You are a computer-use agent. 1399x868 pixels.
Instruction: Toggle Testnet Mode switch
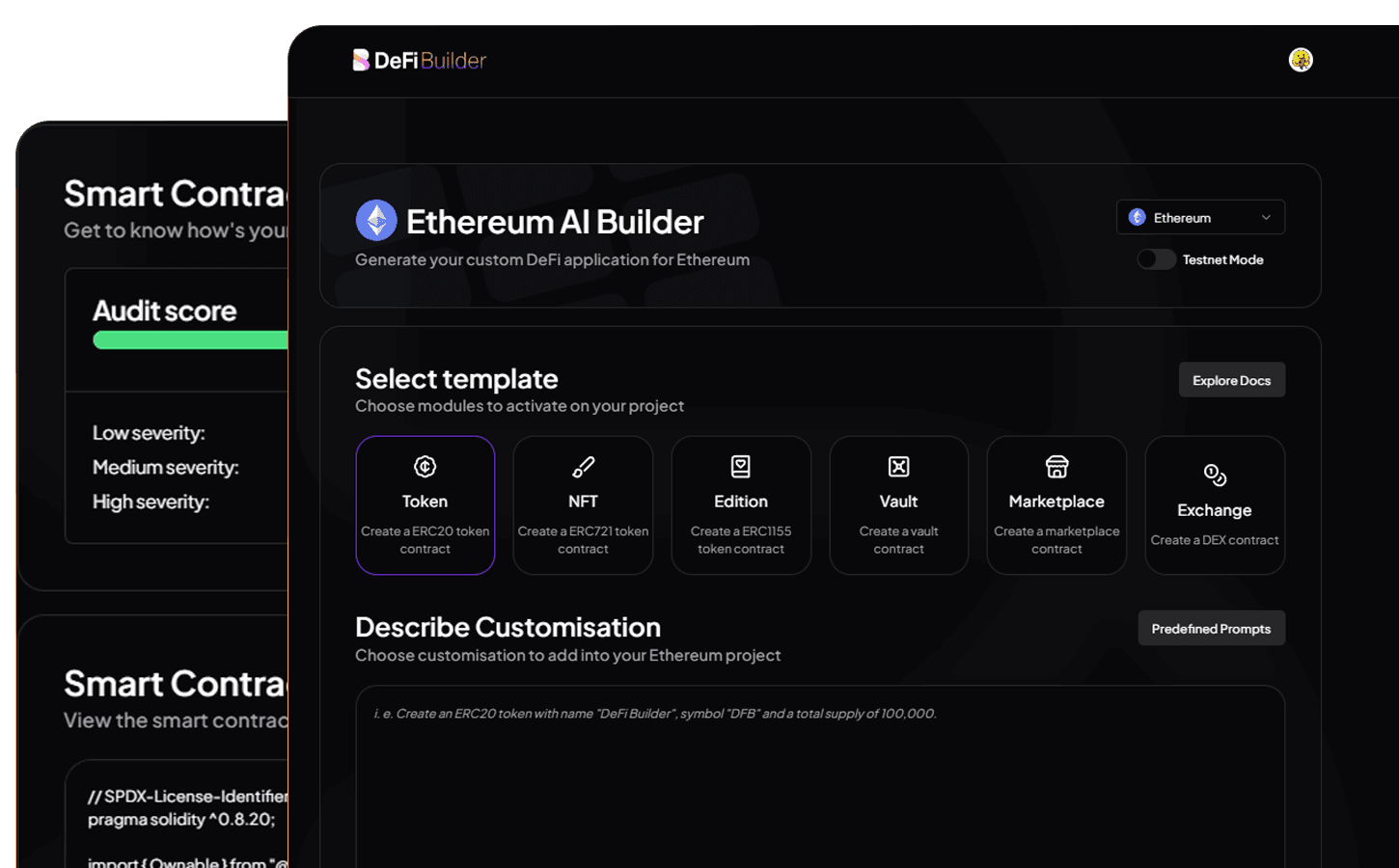(1156, 259)
